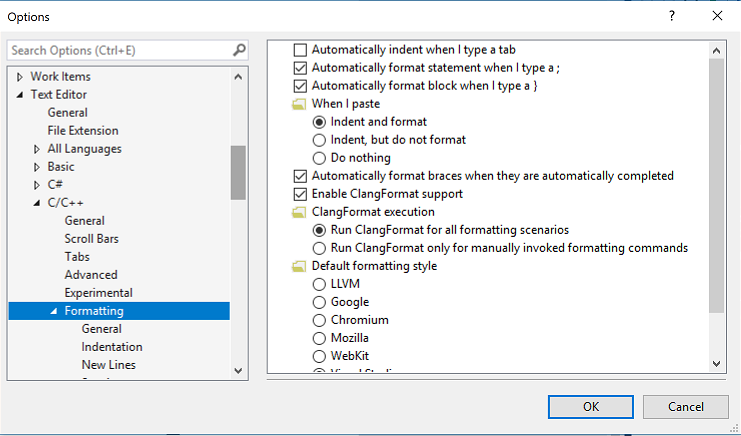Enable automatic indent when typing a tab
The width and height of the screenshot is (741, 436).
coord(300,50)
